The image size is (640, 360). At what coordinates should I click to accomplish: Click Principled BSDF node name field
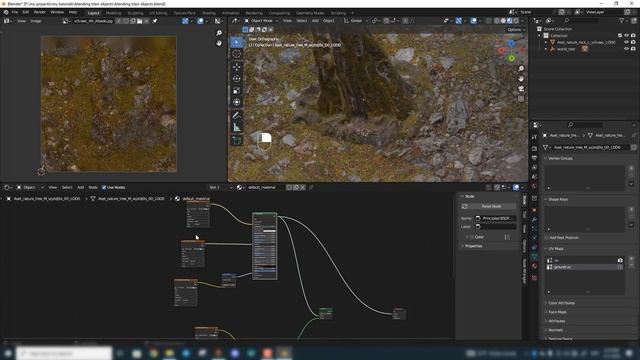point(496,218)
